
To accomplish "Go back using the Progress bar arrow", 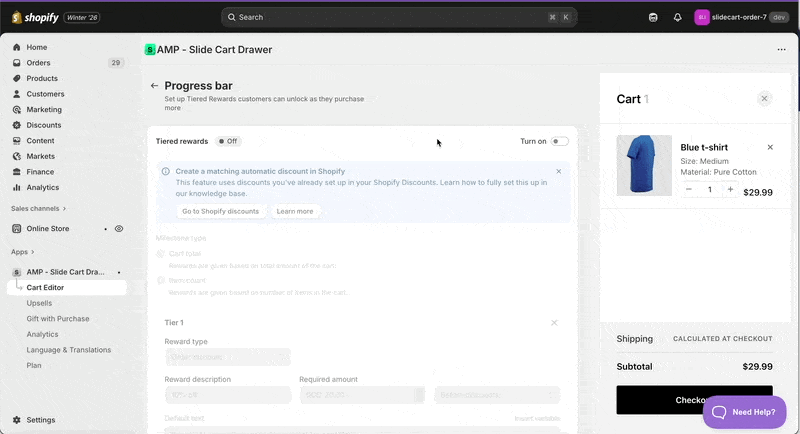I will tap(154, 86).
